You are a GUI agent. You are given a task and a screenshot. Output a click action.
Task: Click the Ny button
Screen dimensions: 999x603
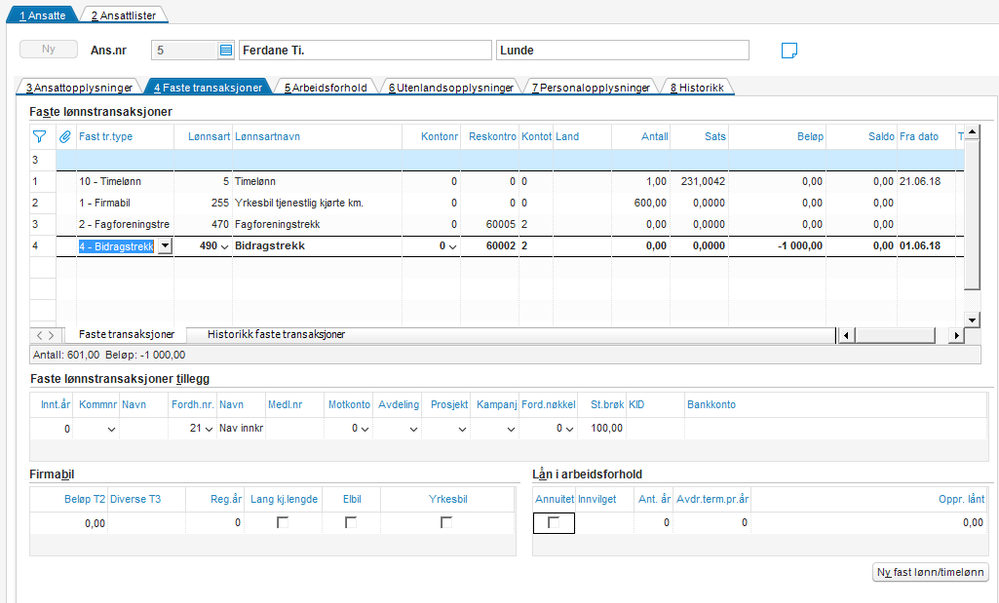(x=48, y=49)
